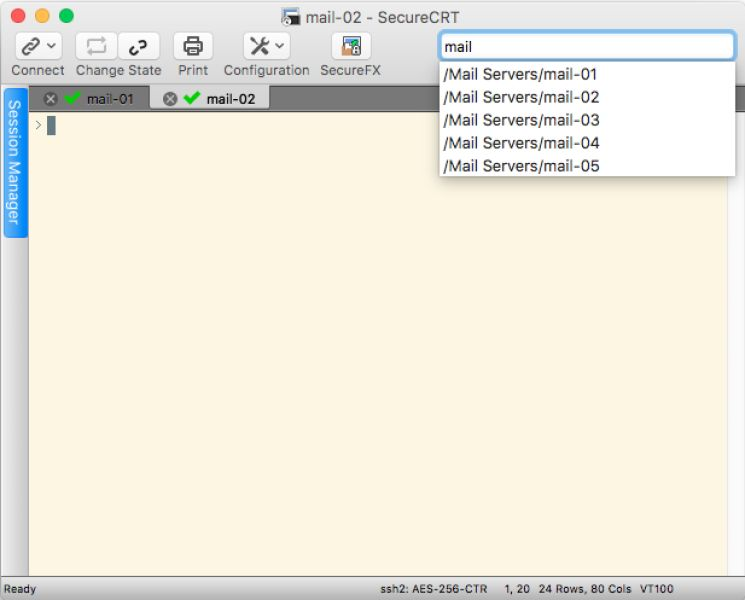Open the Connect dropdown arrow
Viewport: 745px width, 600px height.
[51, 46]
